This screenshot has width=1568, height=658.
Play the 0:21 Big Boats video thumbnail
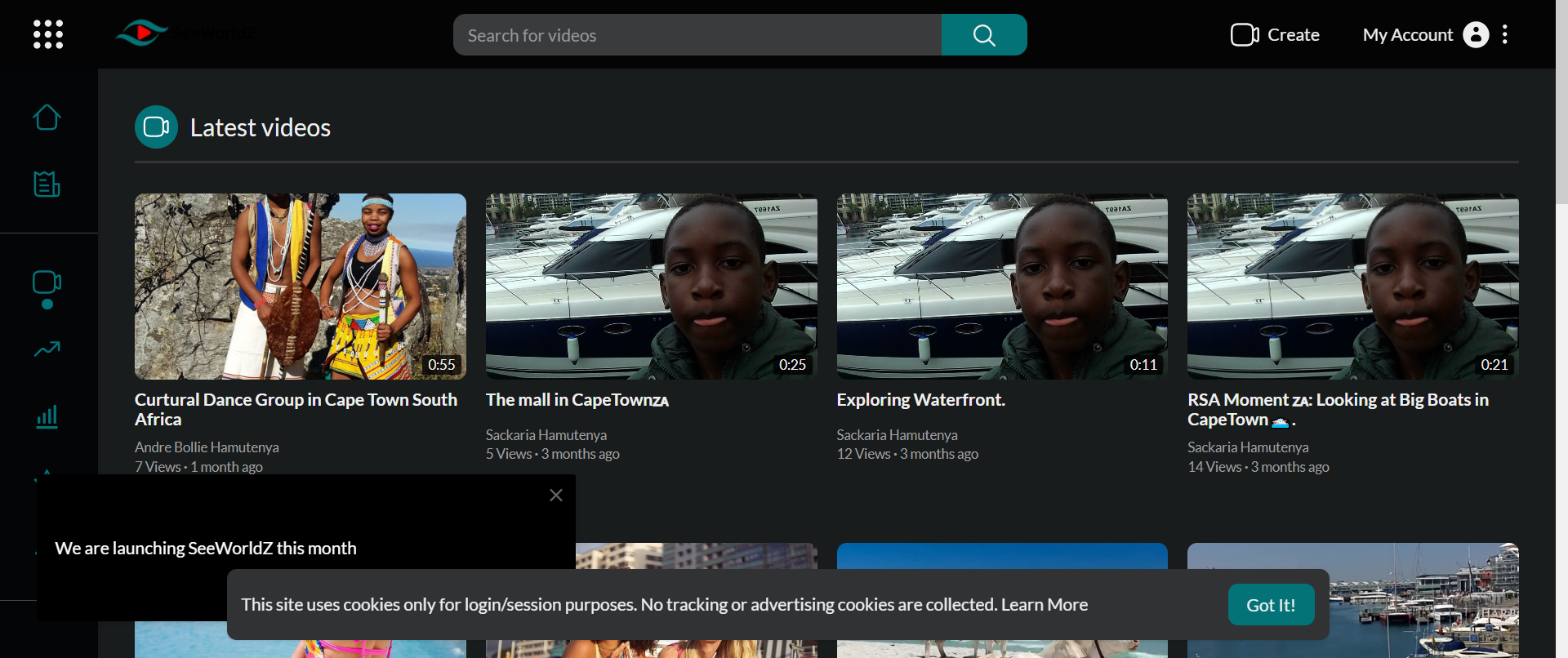(x=1353, y=287)
